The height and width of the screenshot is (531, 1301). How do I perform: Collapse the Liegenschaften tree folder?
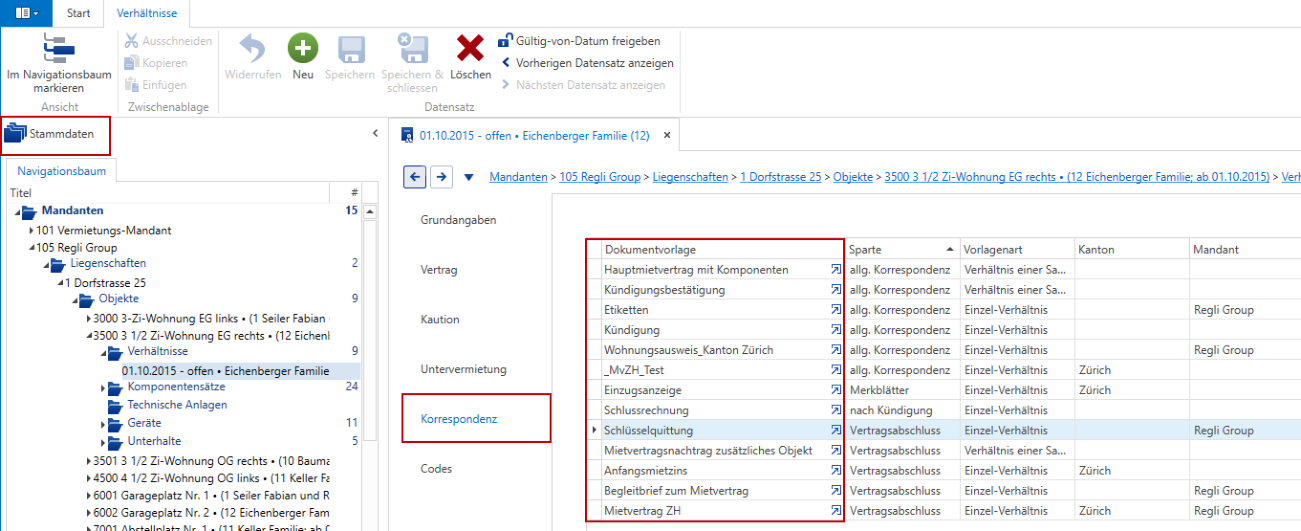click(x=46, y=264)
